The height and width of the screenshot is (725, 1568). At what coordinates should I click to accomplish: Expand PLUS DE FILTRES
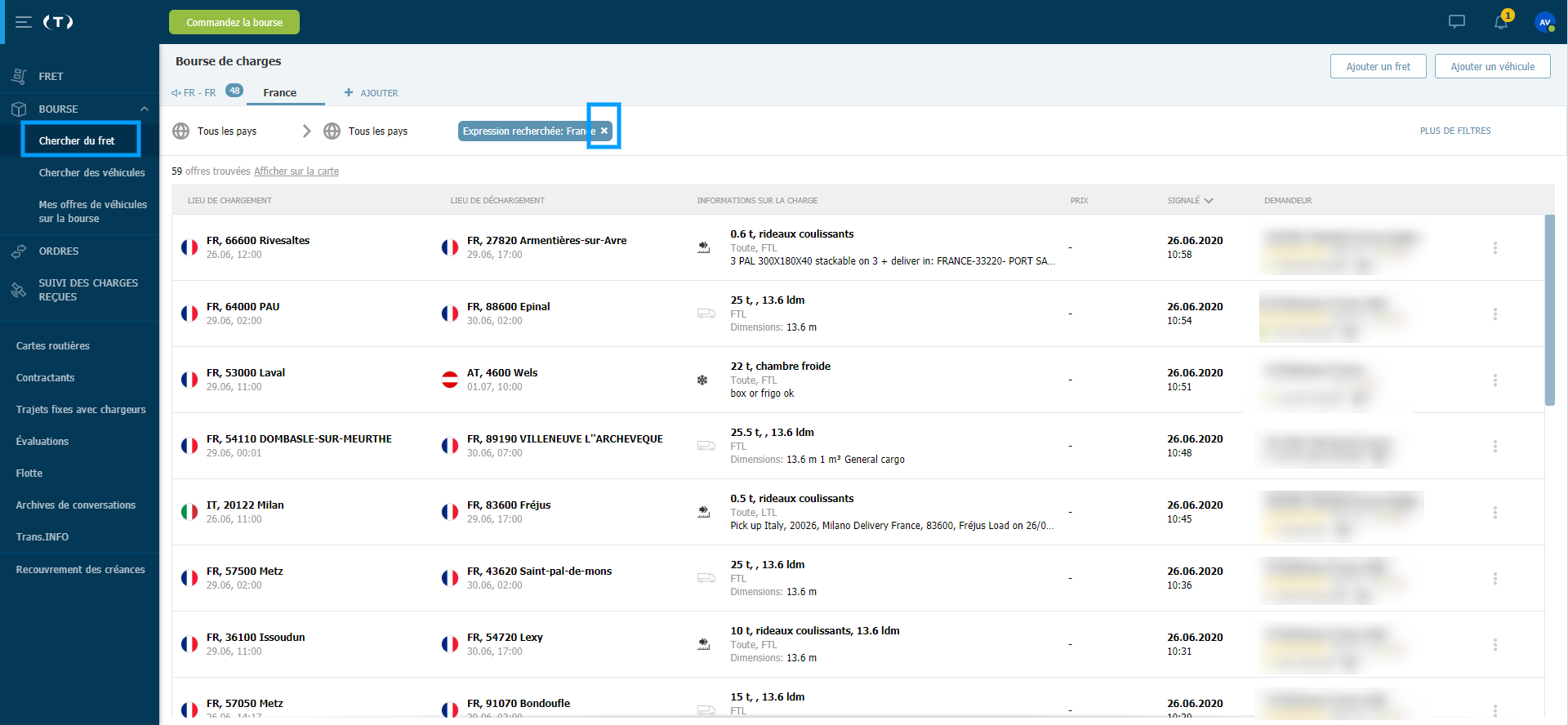(x=1455, y=131)
